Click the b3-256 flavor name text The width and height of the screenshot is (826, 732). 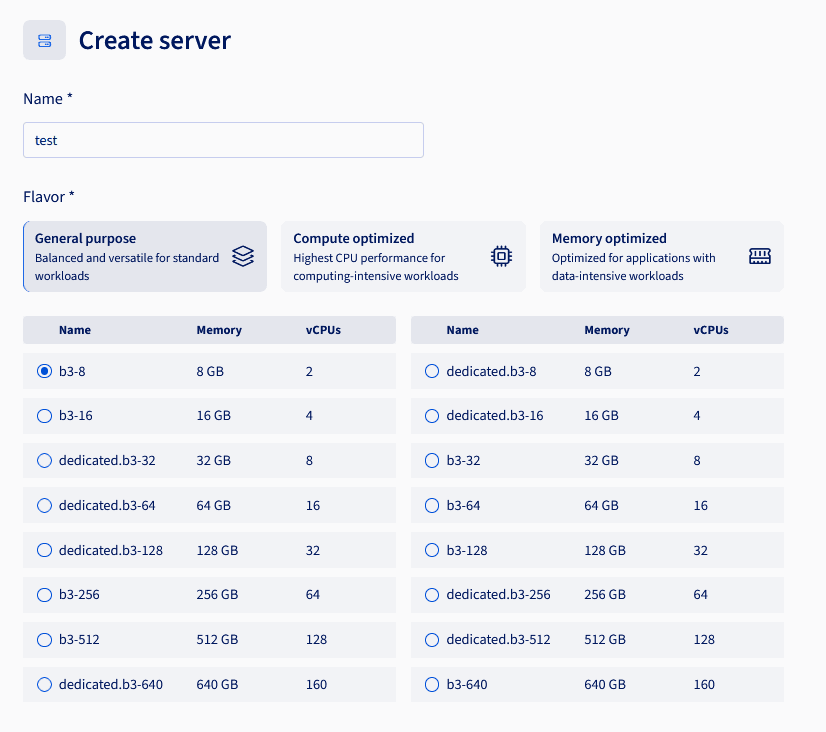tap(79, 595)
